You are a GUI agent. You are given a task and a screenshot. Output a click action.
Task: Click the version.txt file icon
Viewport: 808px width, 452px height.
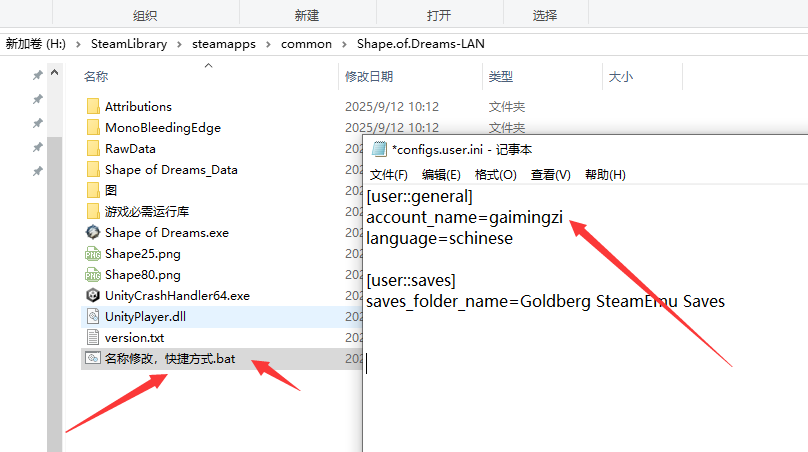pos(93,338)
